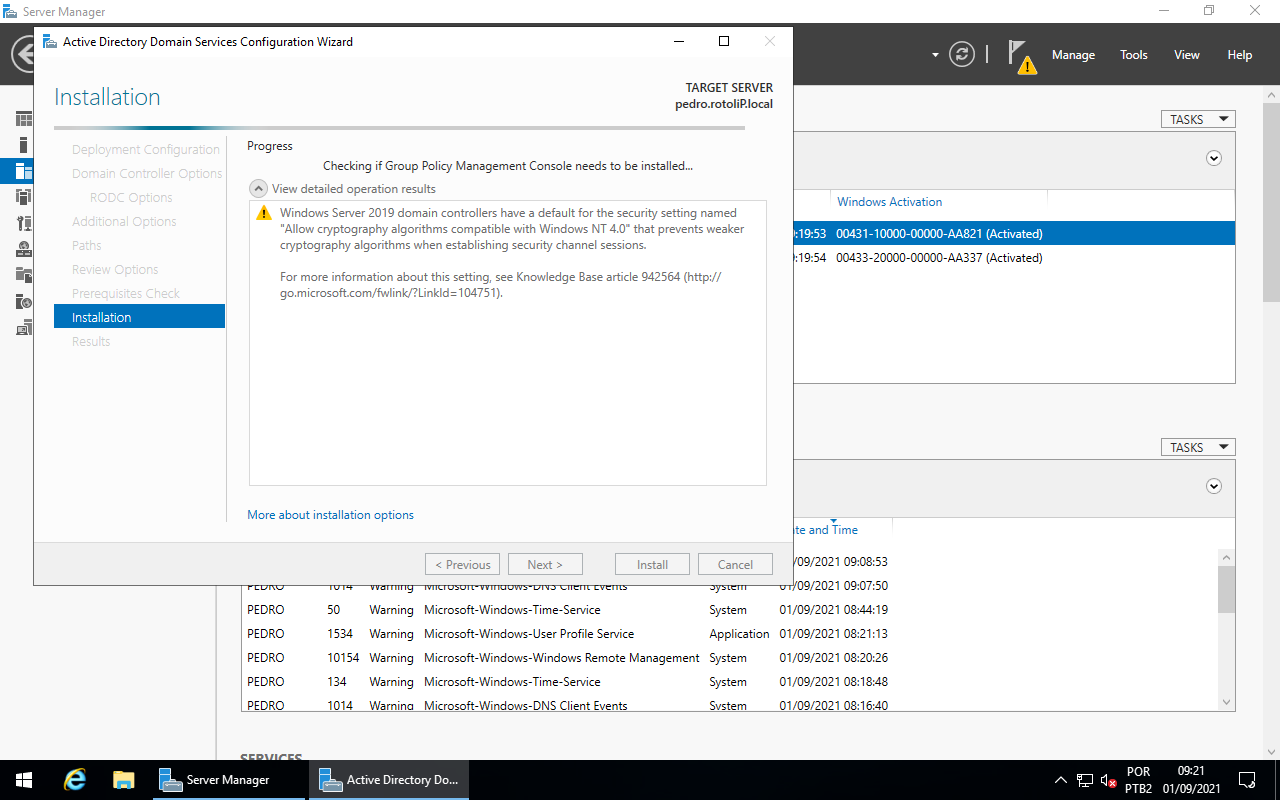The image size is (1280, 800).
Task: Open the Windows Start menu
Action: (x=24, y=780)
